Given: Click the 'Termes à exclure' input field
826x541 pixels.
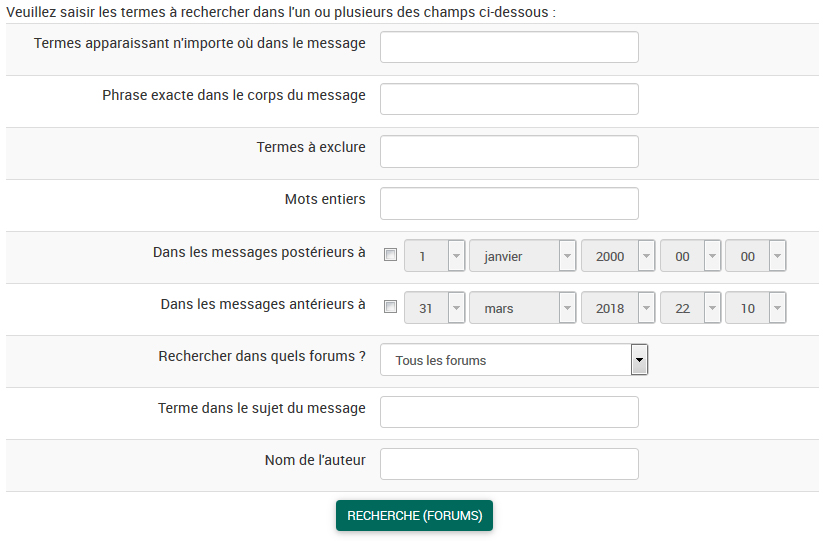Looking at the screenshot, I should [x=509, y=151].
